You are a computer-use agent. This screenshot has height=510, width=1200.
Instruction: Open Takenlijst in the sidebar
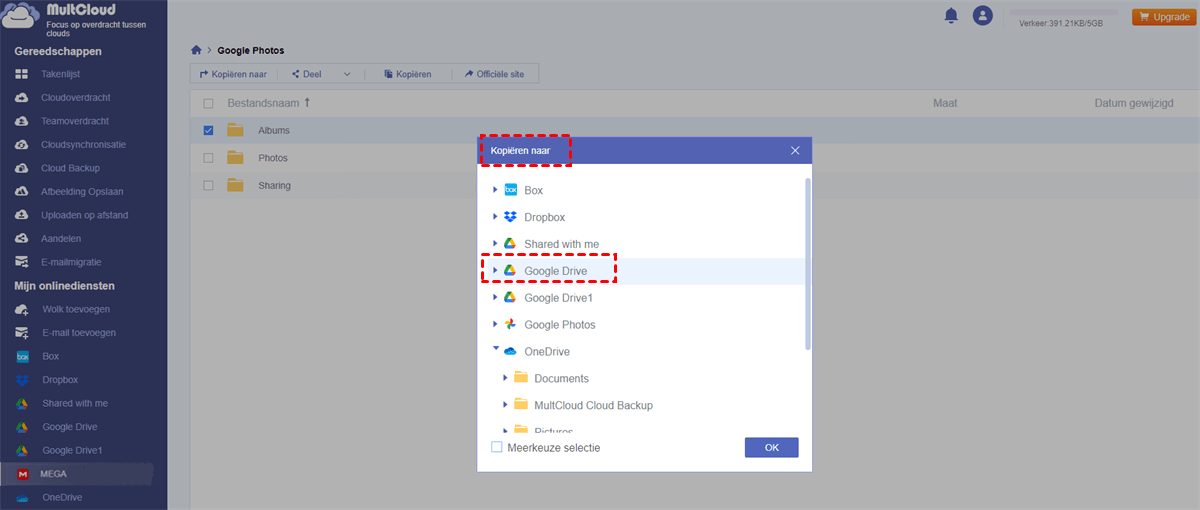pos(60,74)
